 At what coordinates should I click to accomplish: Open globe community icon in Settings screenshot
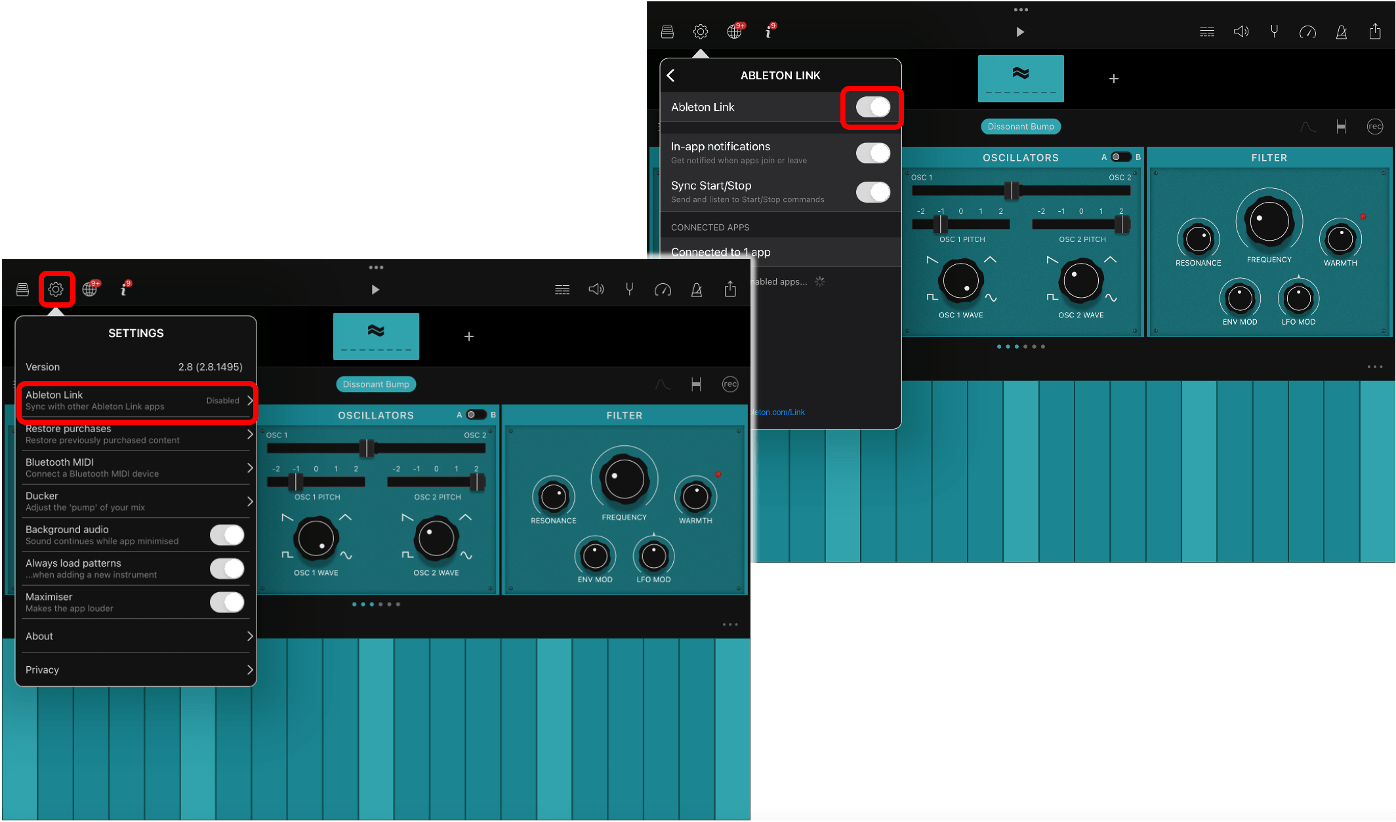click(91, 289)
